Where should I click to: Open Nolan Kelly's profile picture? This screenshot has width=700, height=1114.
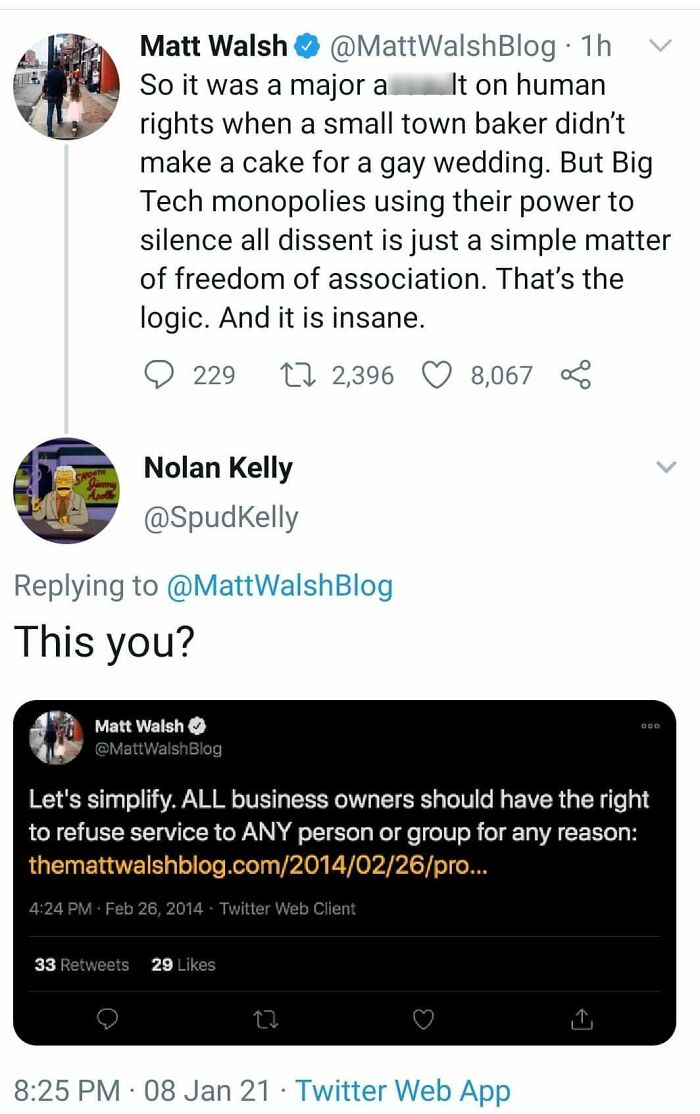[x=66, y=490]
